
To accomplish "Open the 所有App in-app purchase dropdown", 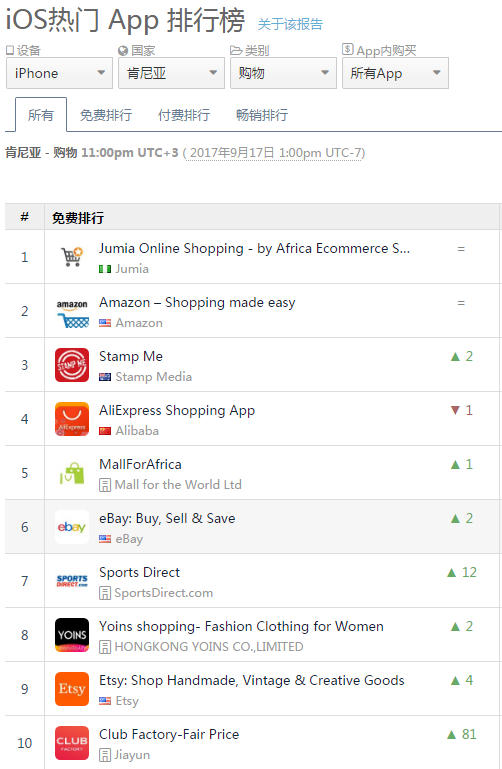I will (395, 73).
